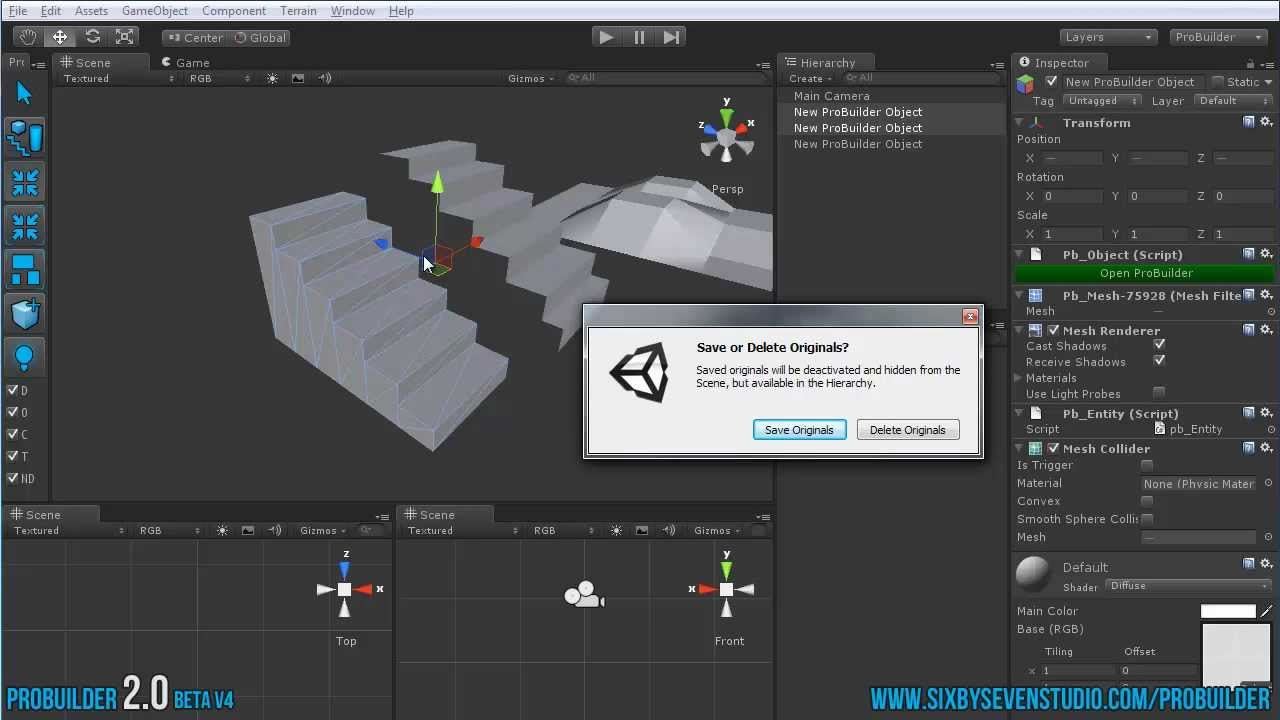Toggle the Static checkbox in Inspector
Image resolution: width=1280 pixels, height=720 pixels.
pos(1217,82)
